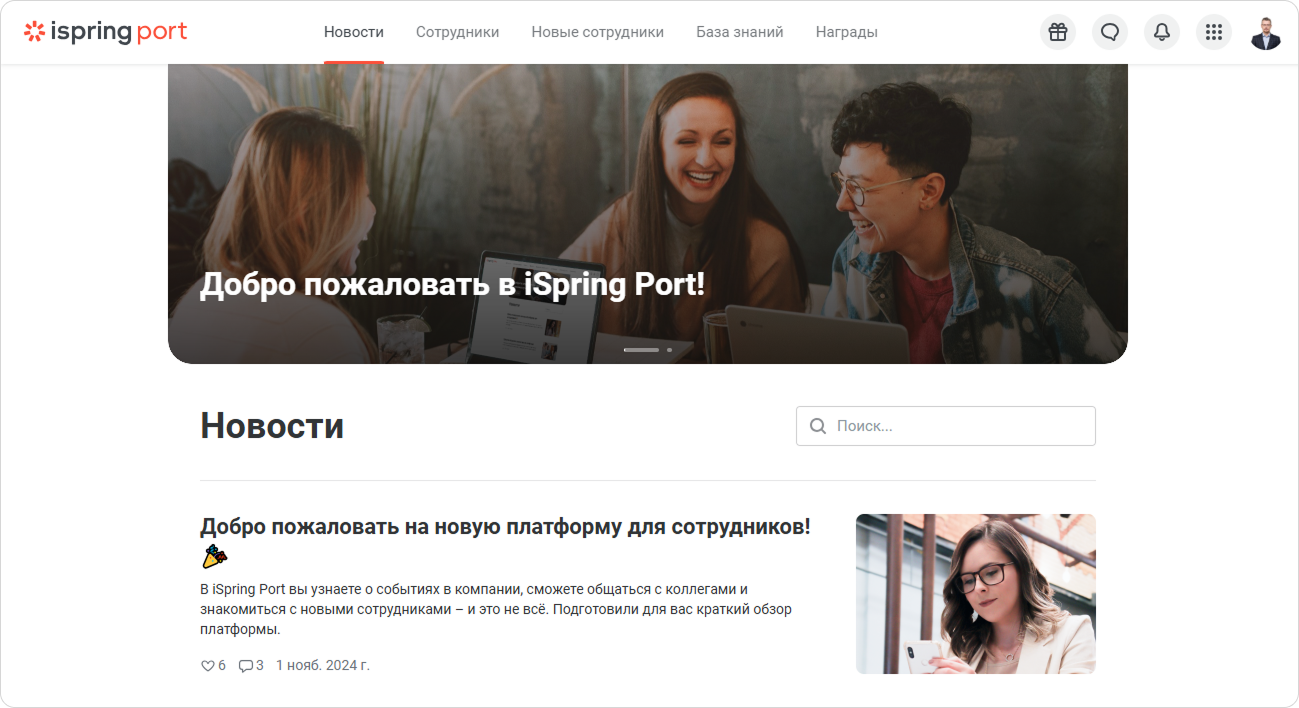The image size is (1299, 708).
Task: Select the first banner slide indicator
Action: 641,350
